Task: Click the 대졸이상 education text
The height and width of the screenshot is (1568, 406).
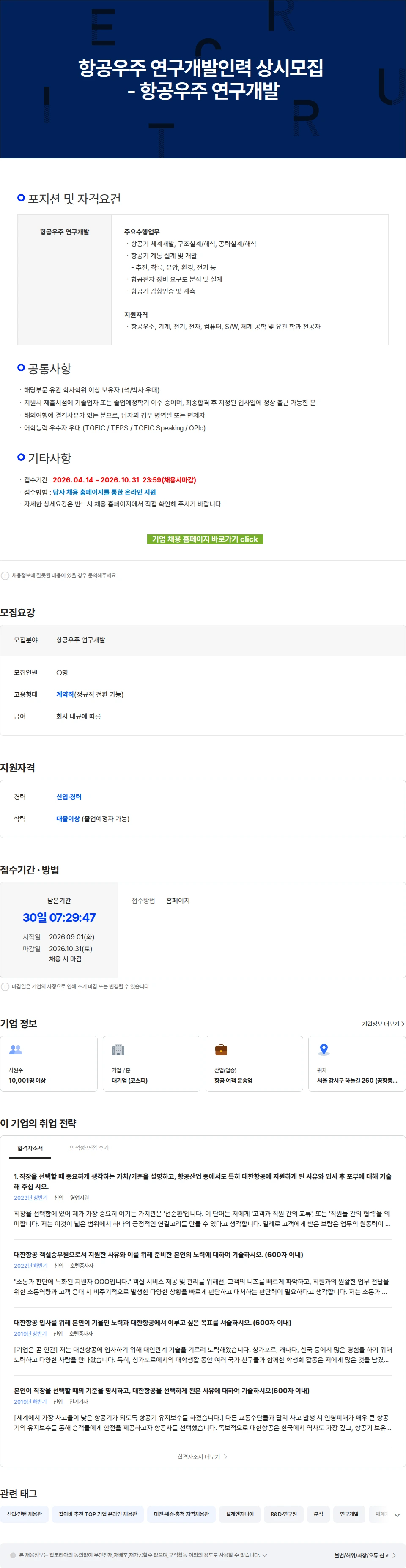Action: (x=68, y=818)
